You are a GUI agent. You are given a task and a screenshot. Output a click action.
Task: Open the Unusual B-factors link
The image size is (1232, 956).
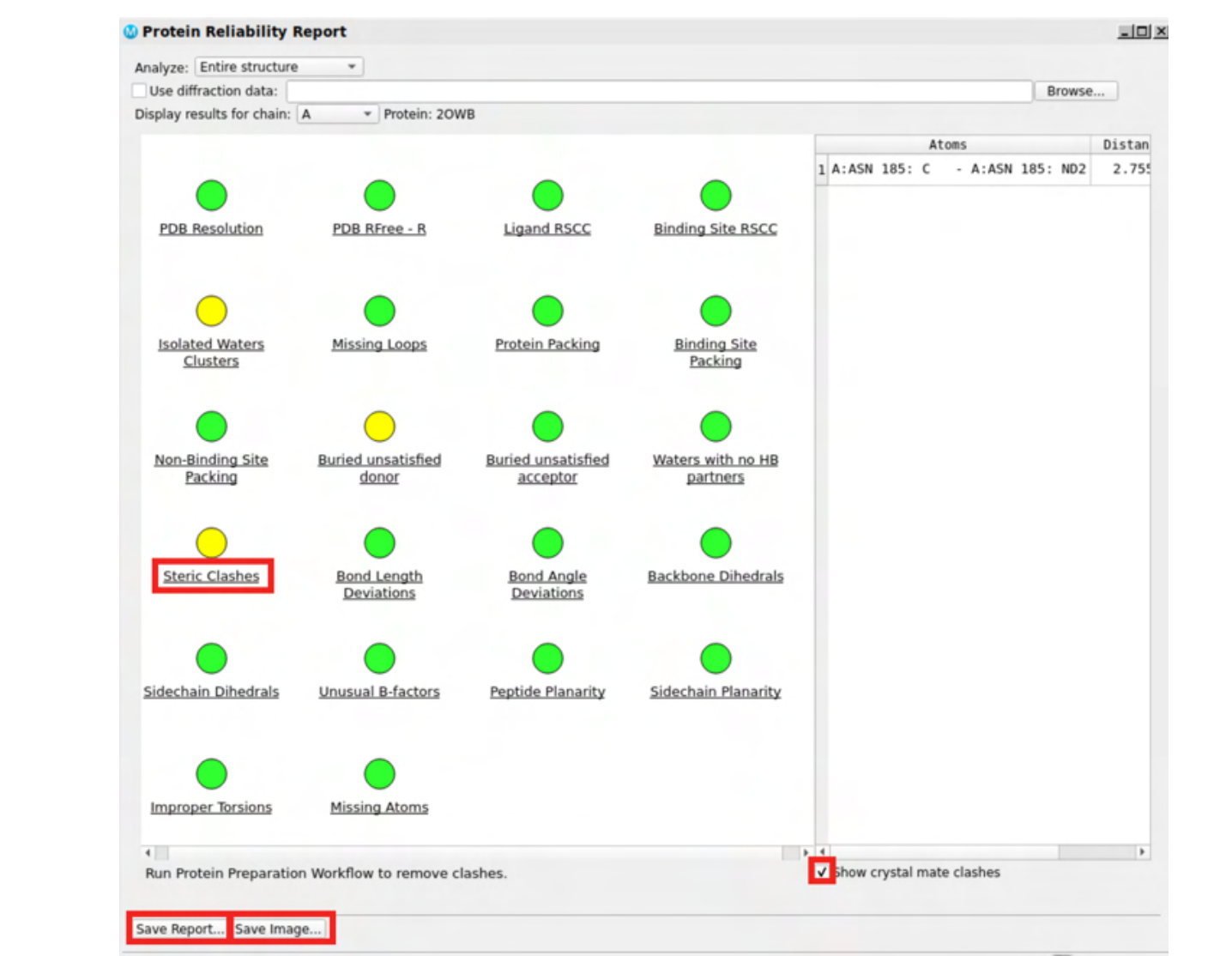click(x=379, y=692)
